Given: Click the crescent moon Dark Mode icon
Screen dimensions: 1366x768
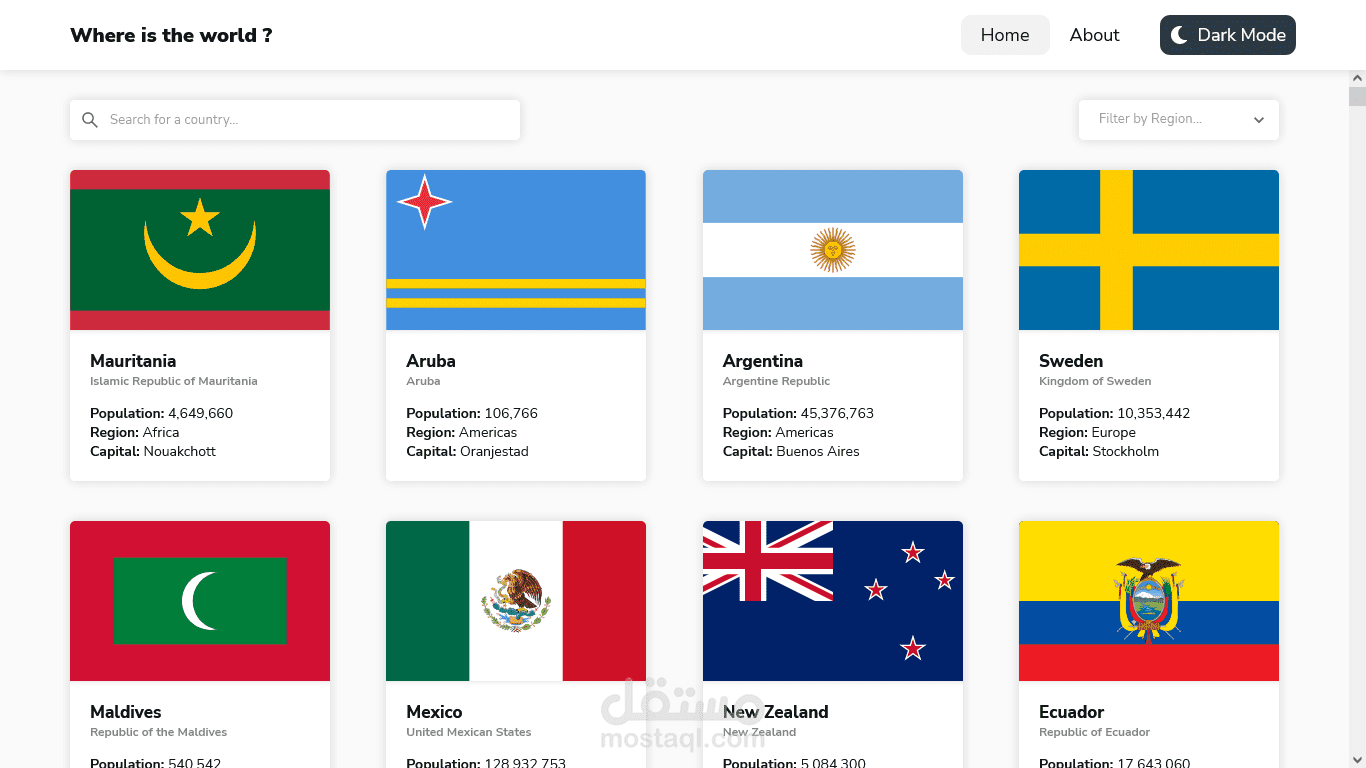Looking at the screenshot, I should [1178, 34].
